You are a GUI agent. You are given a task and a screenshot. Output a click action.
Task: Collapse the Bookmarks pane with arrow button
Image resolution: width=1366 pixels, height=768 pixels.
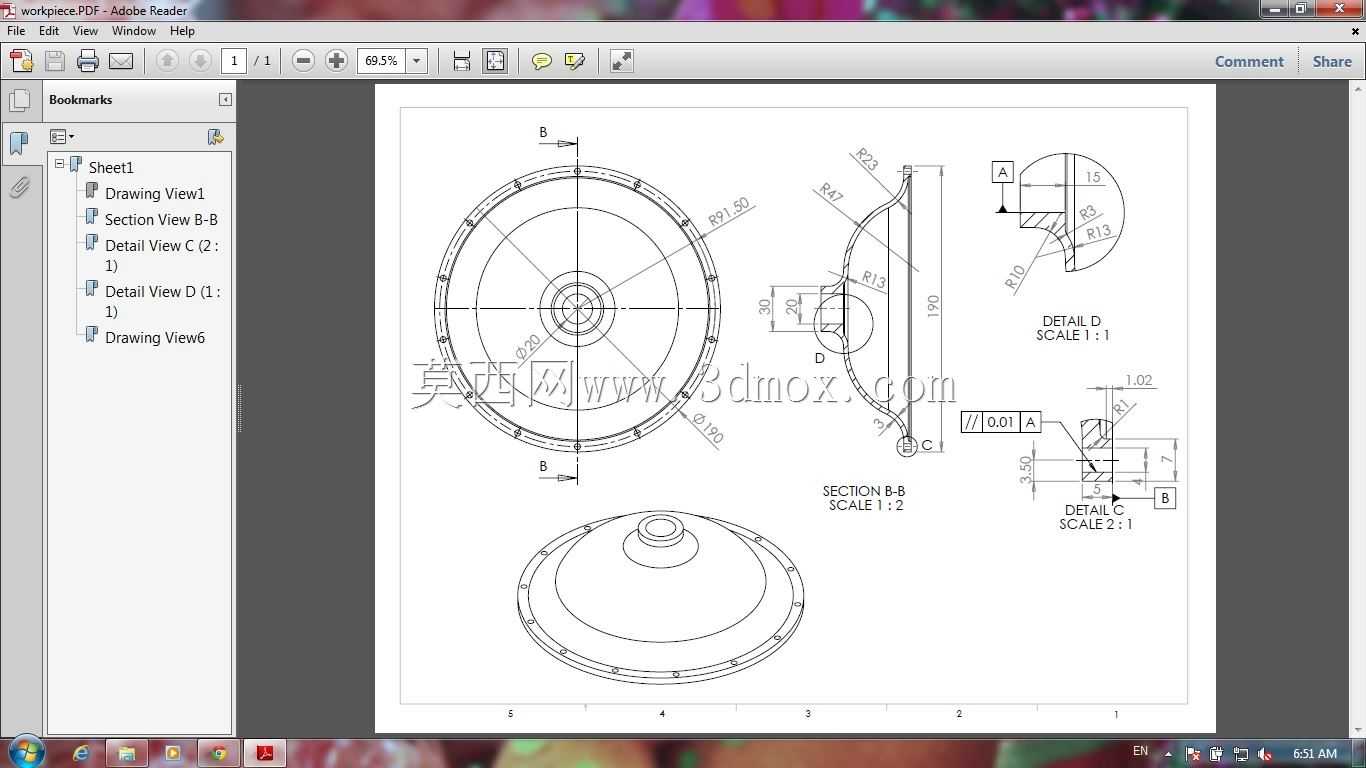[x=225, y=100]
